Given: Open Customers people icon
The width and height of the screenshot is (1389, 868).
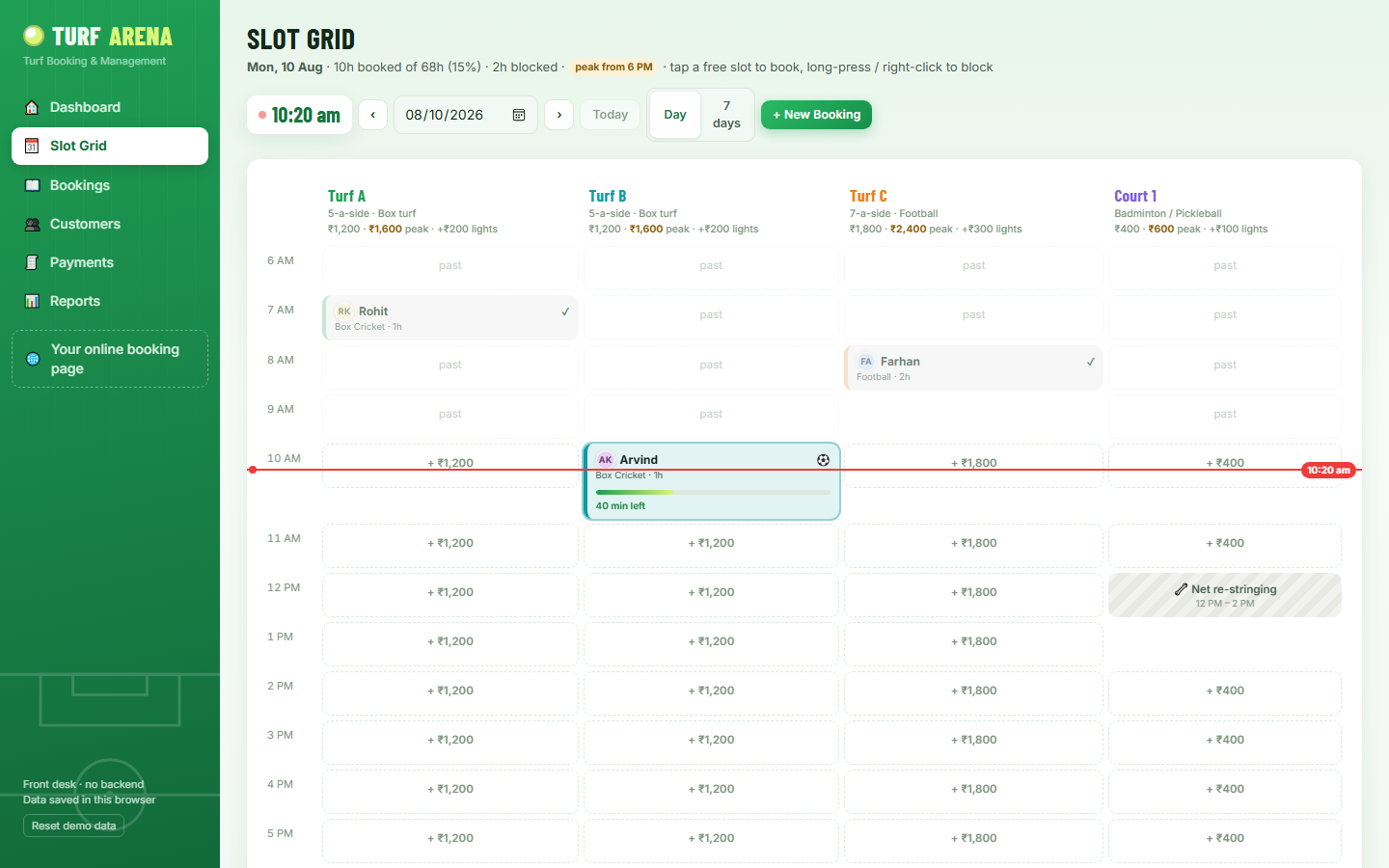Looking at the screenshot, I should [x=32, y=224].
